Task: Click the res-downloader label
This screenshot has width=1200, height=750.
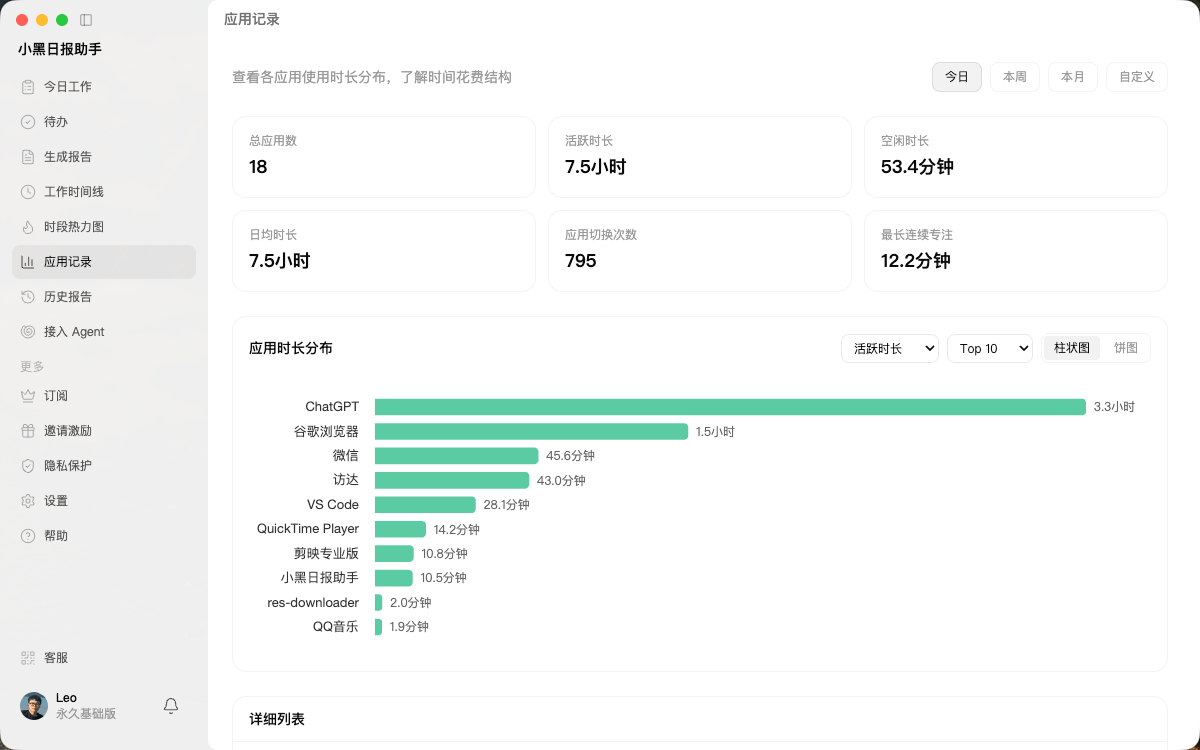Action: tap(313, 602)
